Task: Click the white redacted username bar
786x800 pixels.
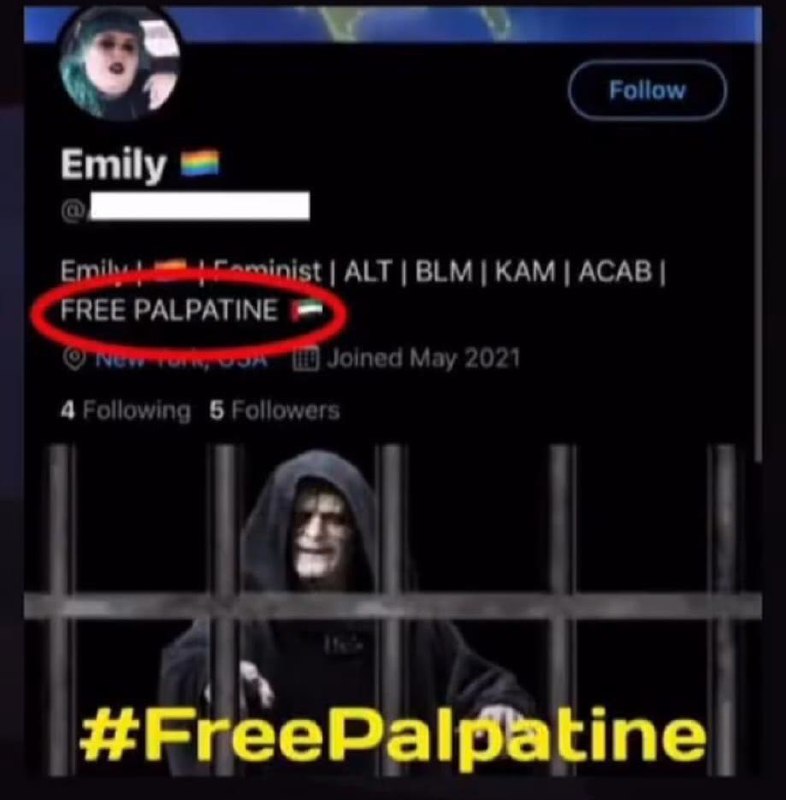Action: coord(199,206)
